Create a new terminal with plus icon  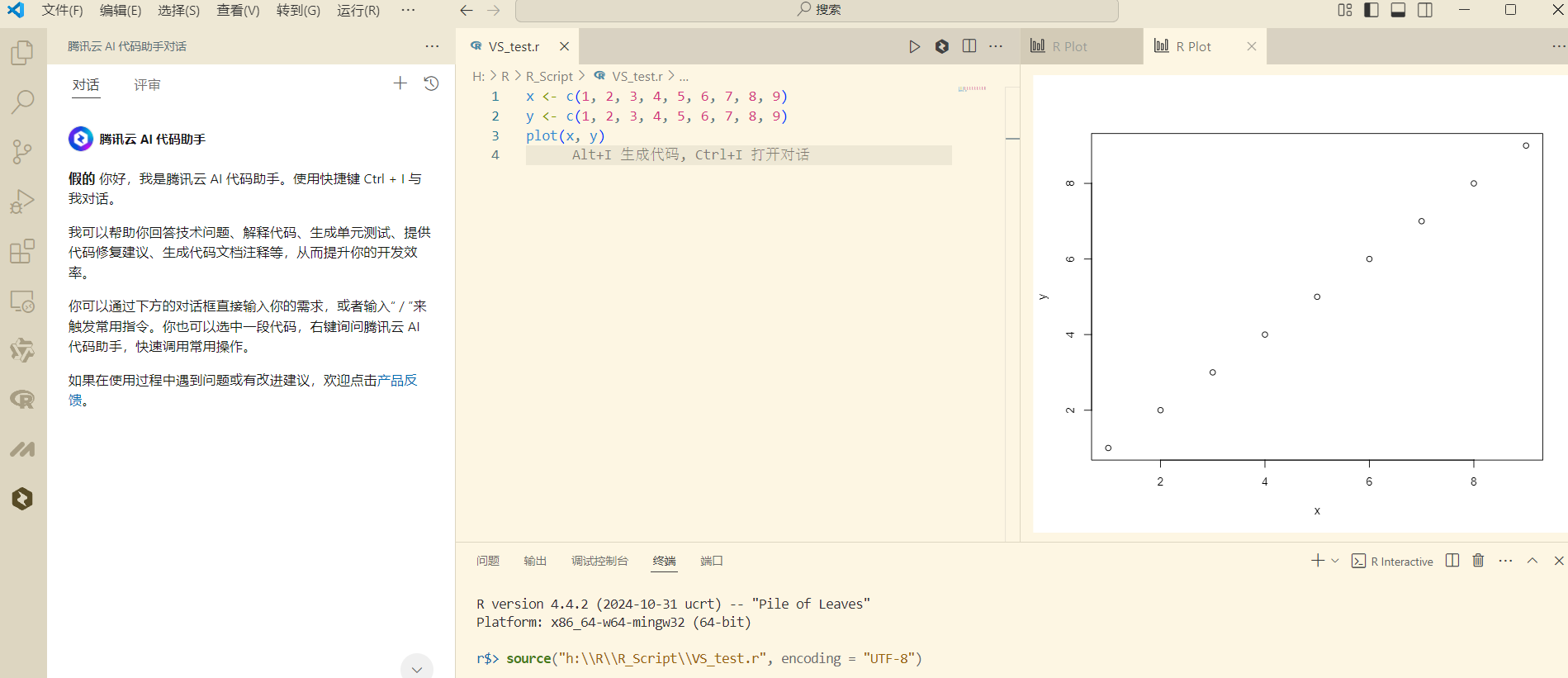[x=1318, y=561]
